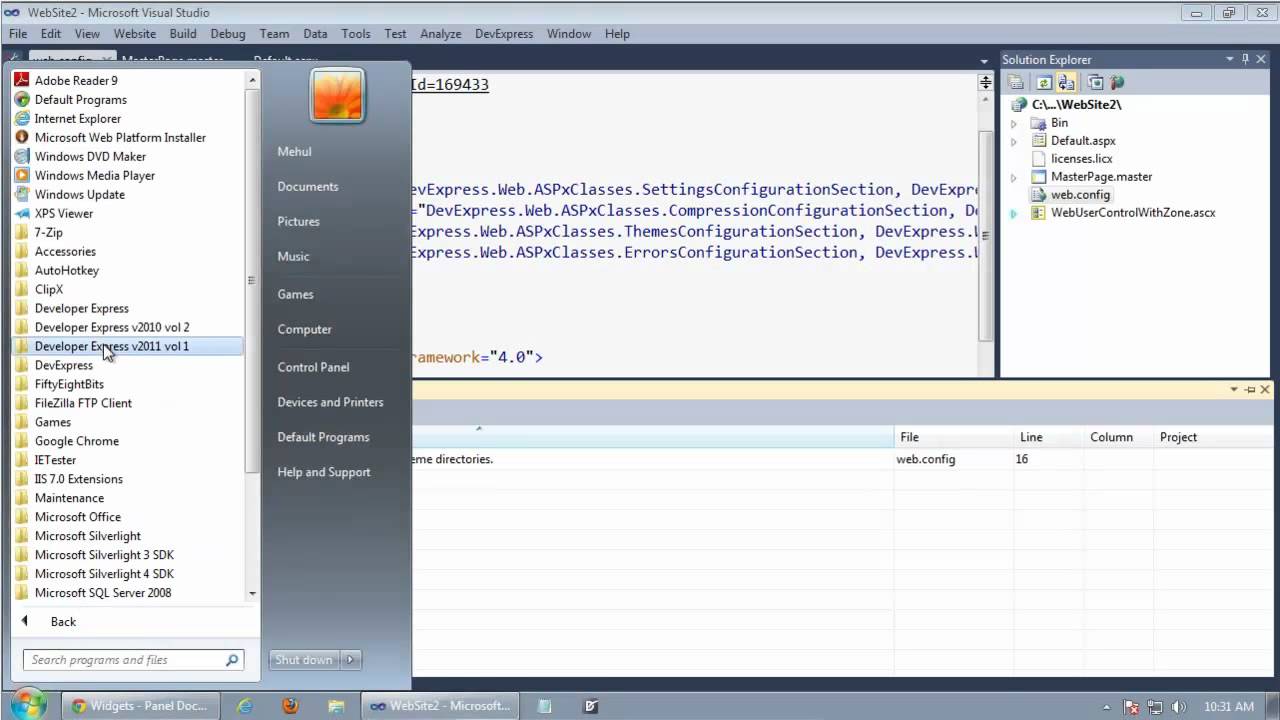Expand the WebUserControlWithZone.ascx node
The image size is (1280, 720).
coord(1013,213)
